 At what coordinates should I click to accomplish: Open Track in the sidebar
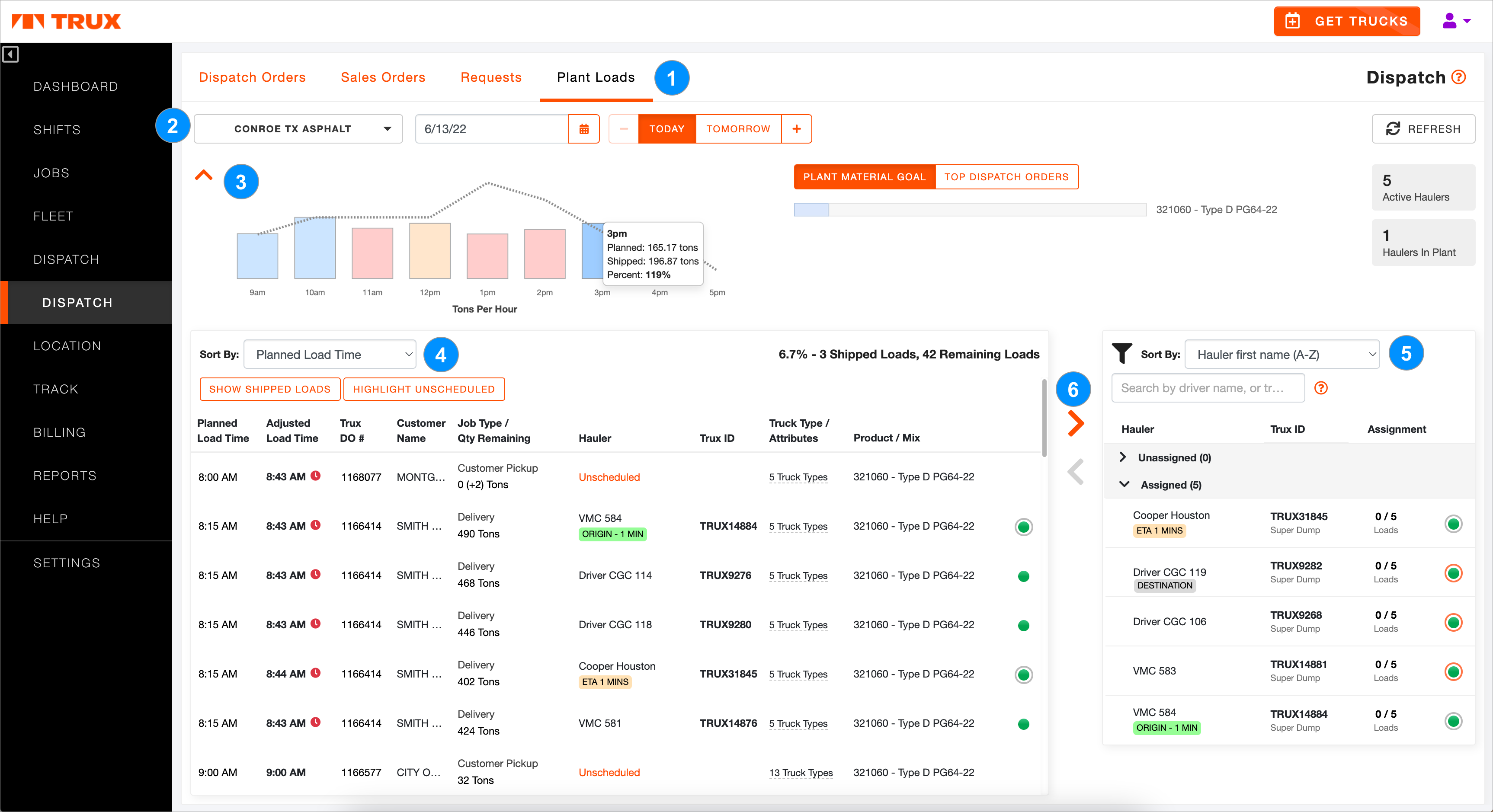56,389
